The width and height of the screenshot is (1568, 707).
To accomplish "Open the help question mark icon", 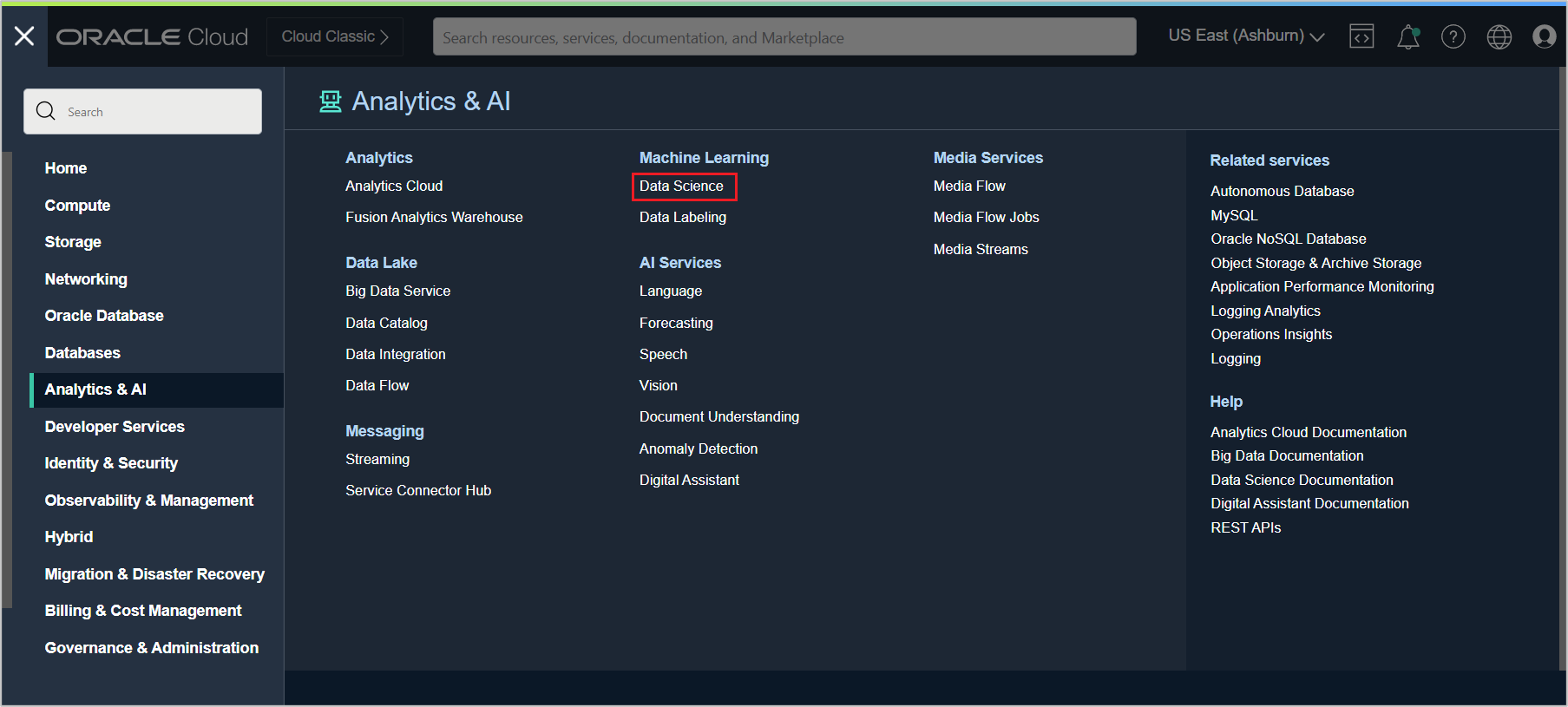I will [x=1453, y=36].
